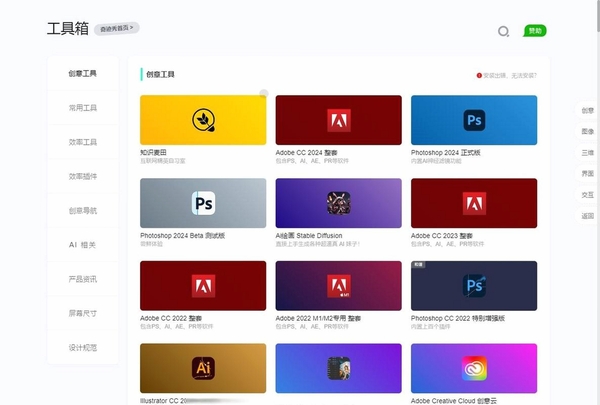Select 常用工具 in the left sidebar
600x405 pixels.
(x=83, y=108)
